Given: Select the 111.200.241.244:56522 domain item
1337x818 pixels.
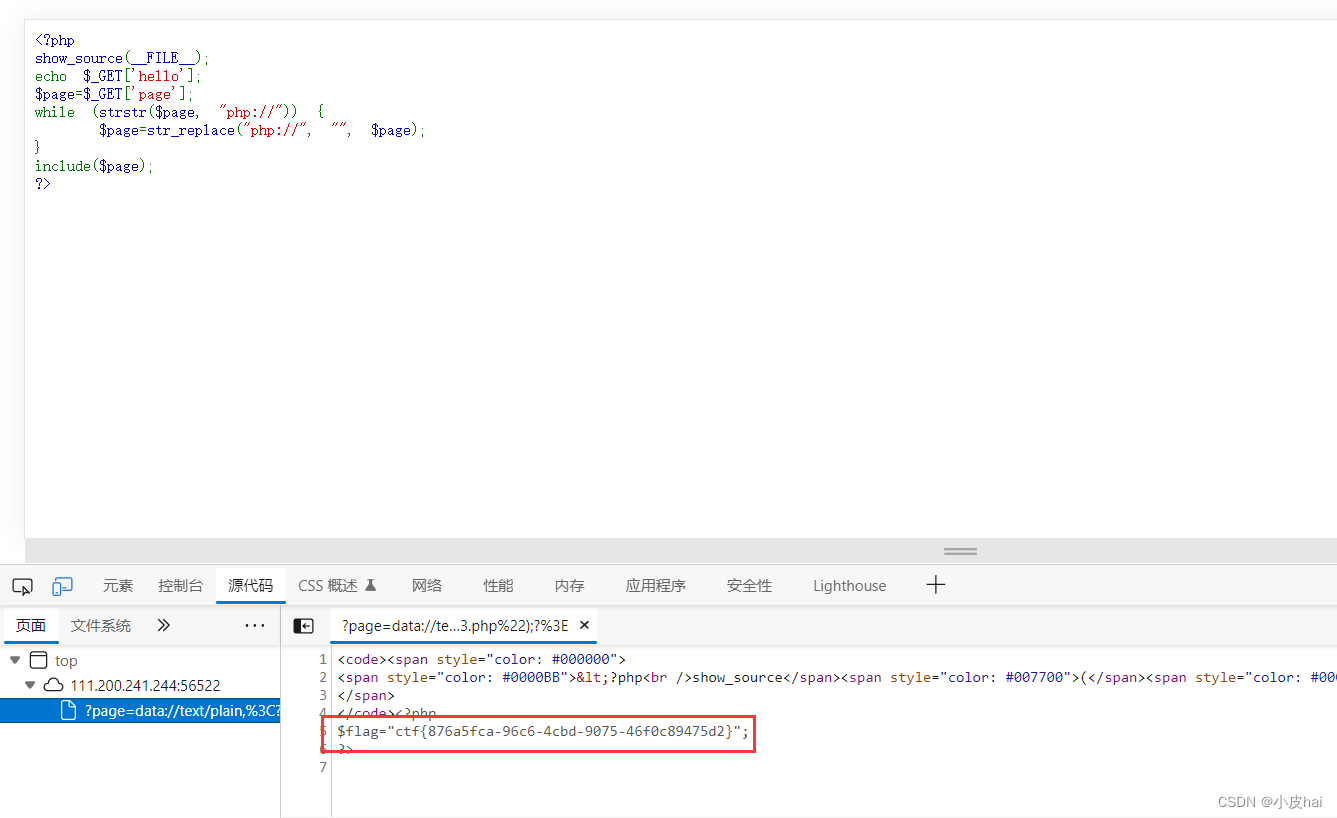Looking at the screenshot, I should click(x=145, y=686).
